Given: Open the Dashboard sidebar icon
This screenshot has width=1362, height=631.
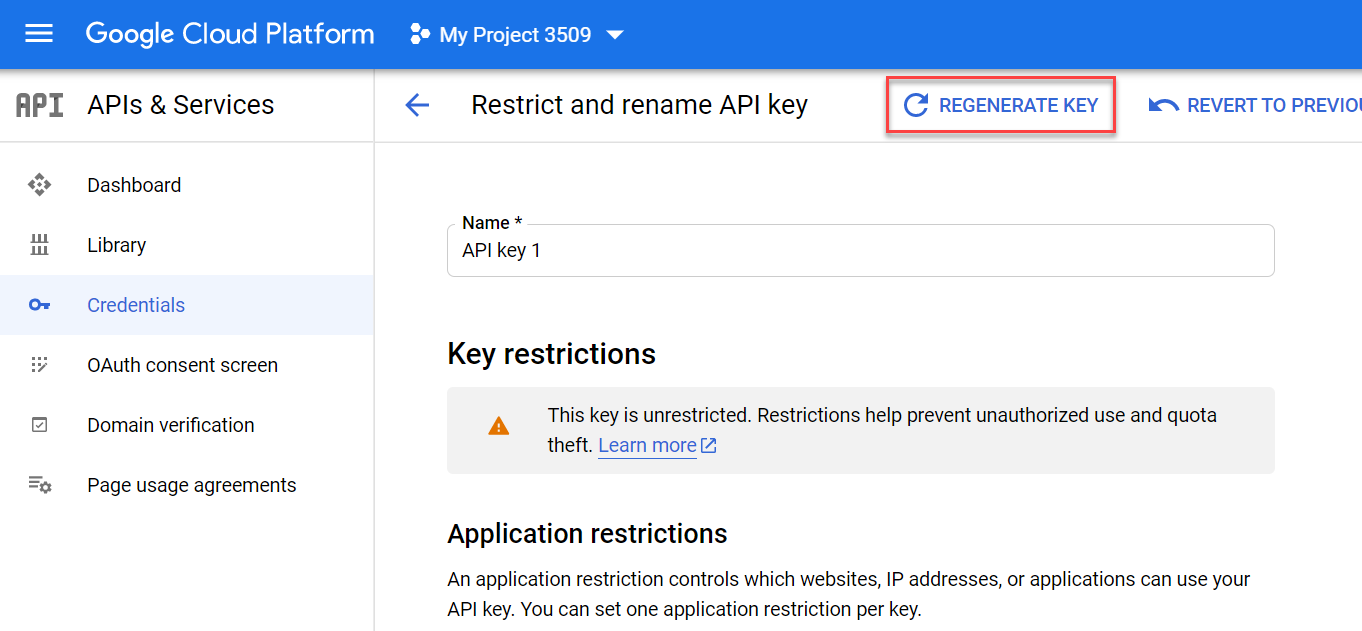Looking at the screenshot, I should point(39,184).
